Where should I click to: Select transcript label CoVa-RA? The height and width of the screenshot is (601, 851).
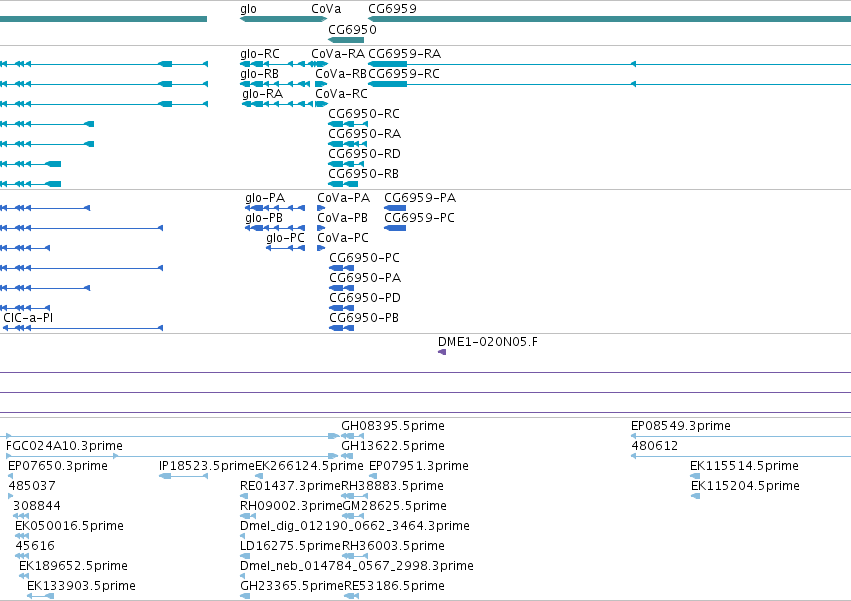tap(338, 54)
